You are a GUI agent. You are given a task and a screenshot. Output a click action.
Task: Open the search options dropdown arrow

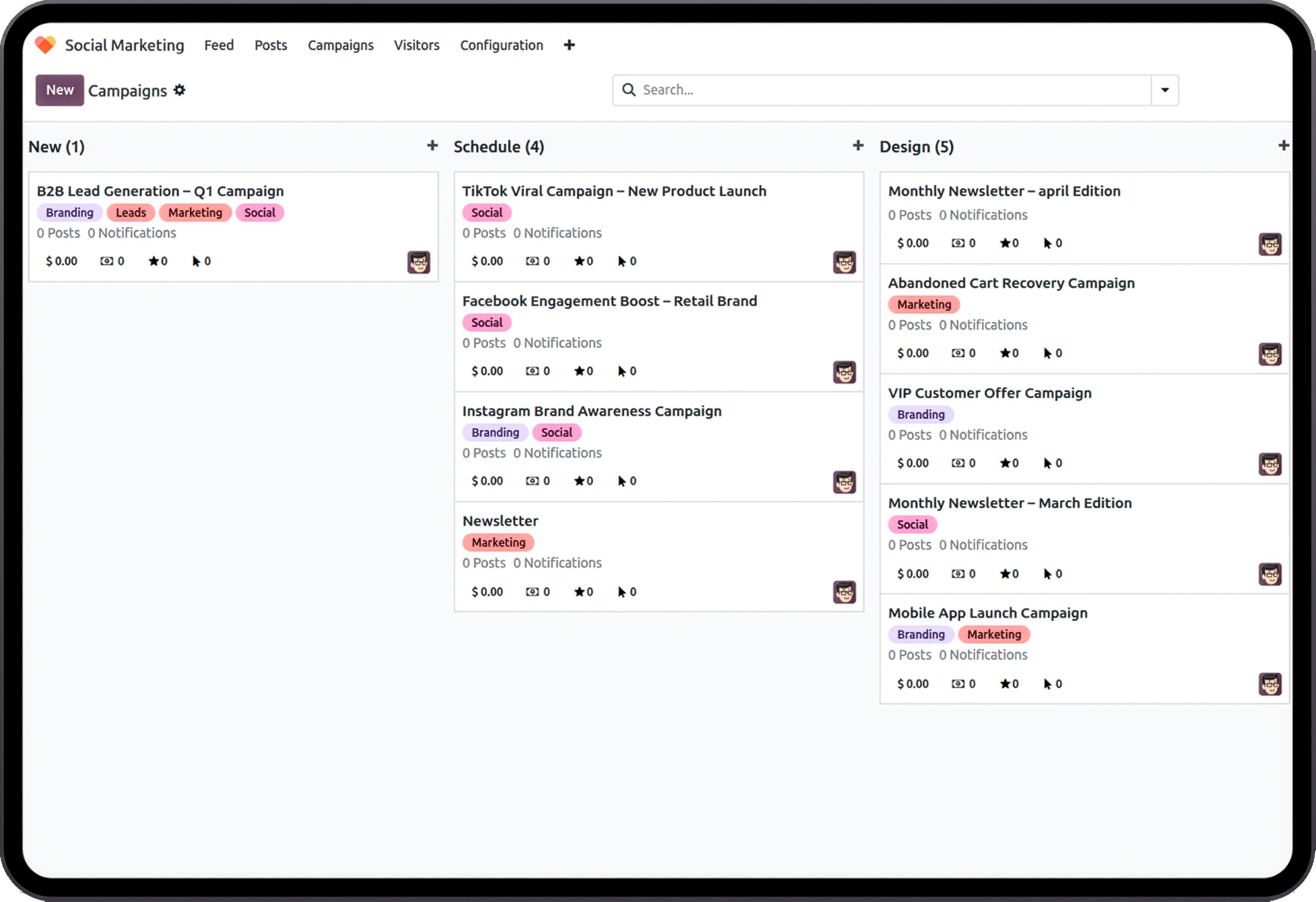coord(1165,90)
